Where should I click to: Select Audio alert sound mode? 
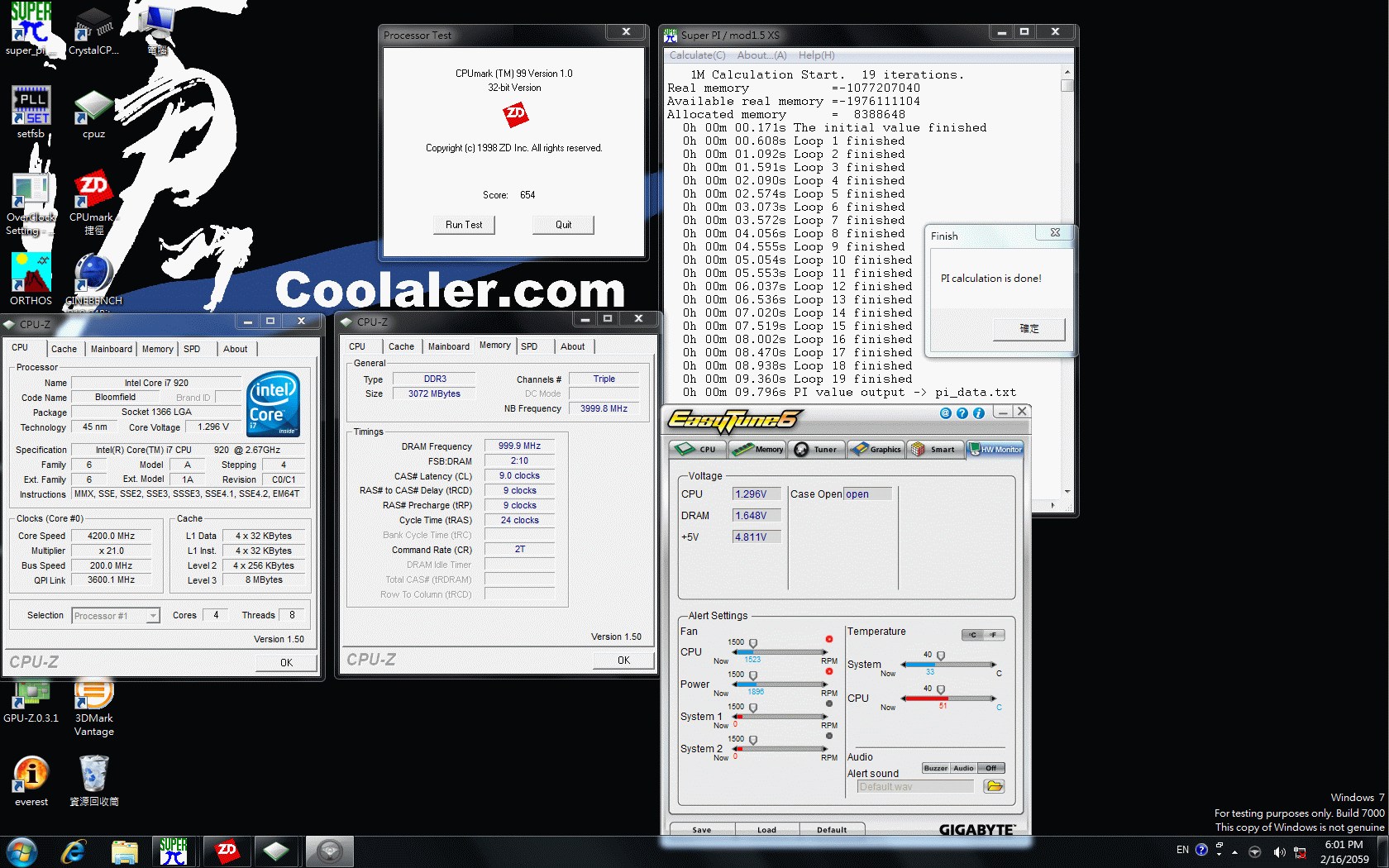(963, 768)
